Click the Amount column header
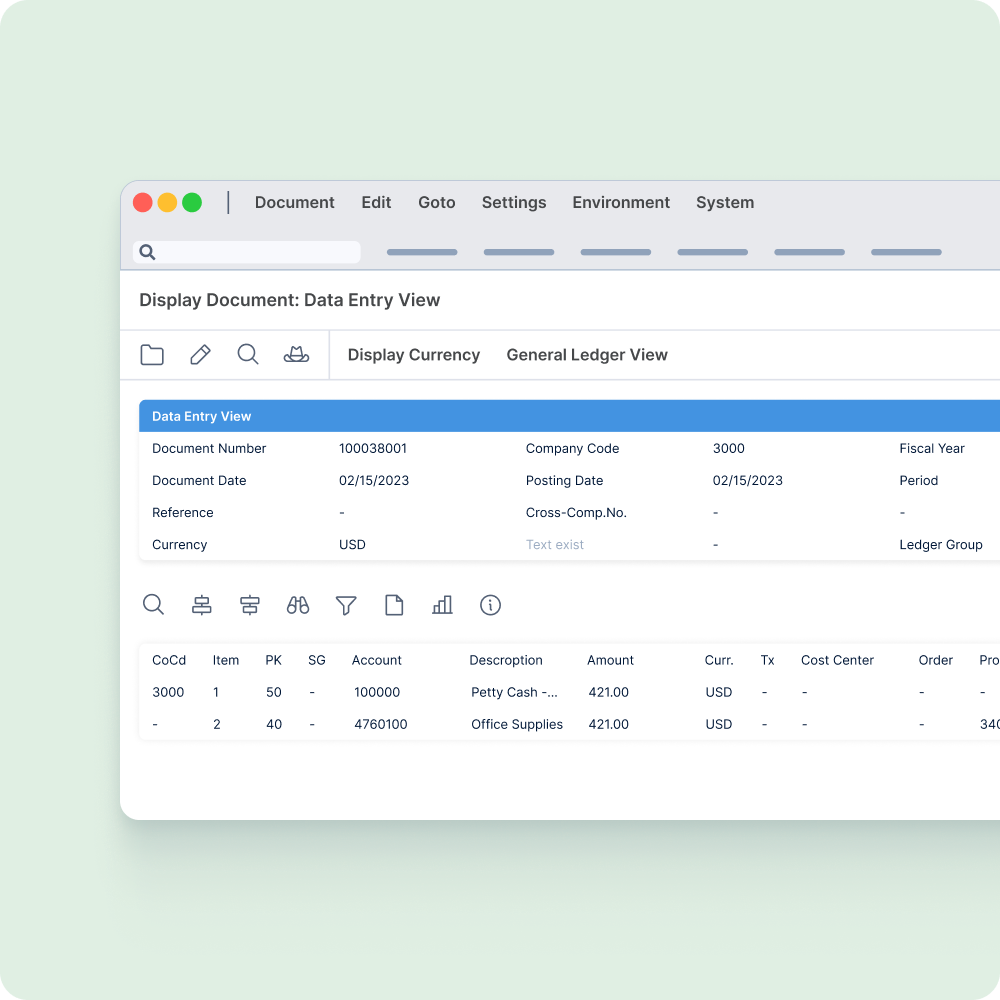Viewport: 1000px width, 1000px height. [610, 660]
